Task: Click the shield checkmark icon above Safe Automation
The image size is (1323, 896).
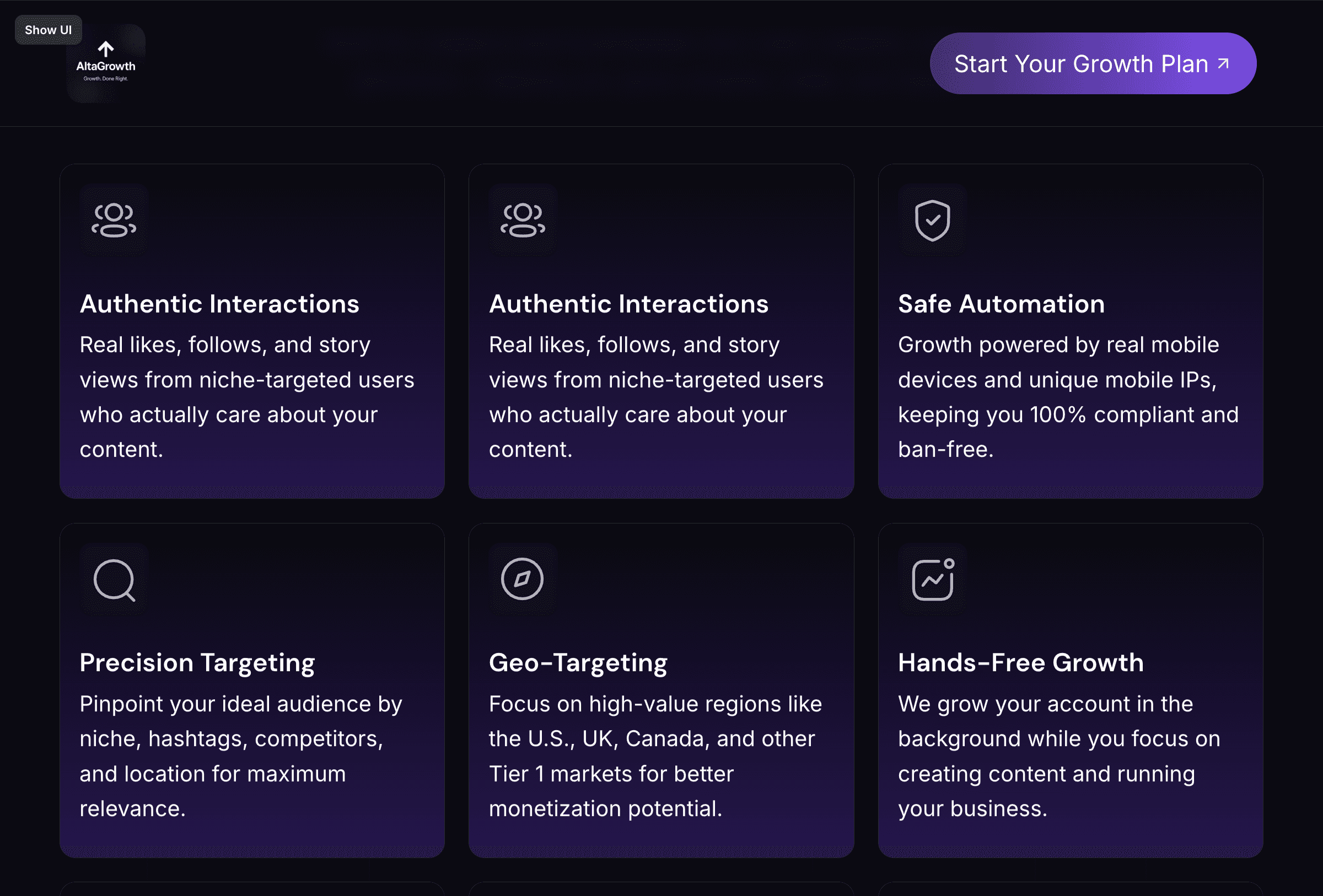Action: click(x=932, y=220)
